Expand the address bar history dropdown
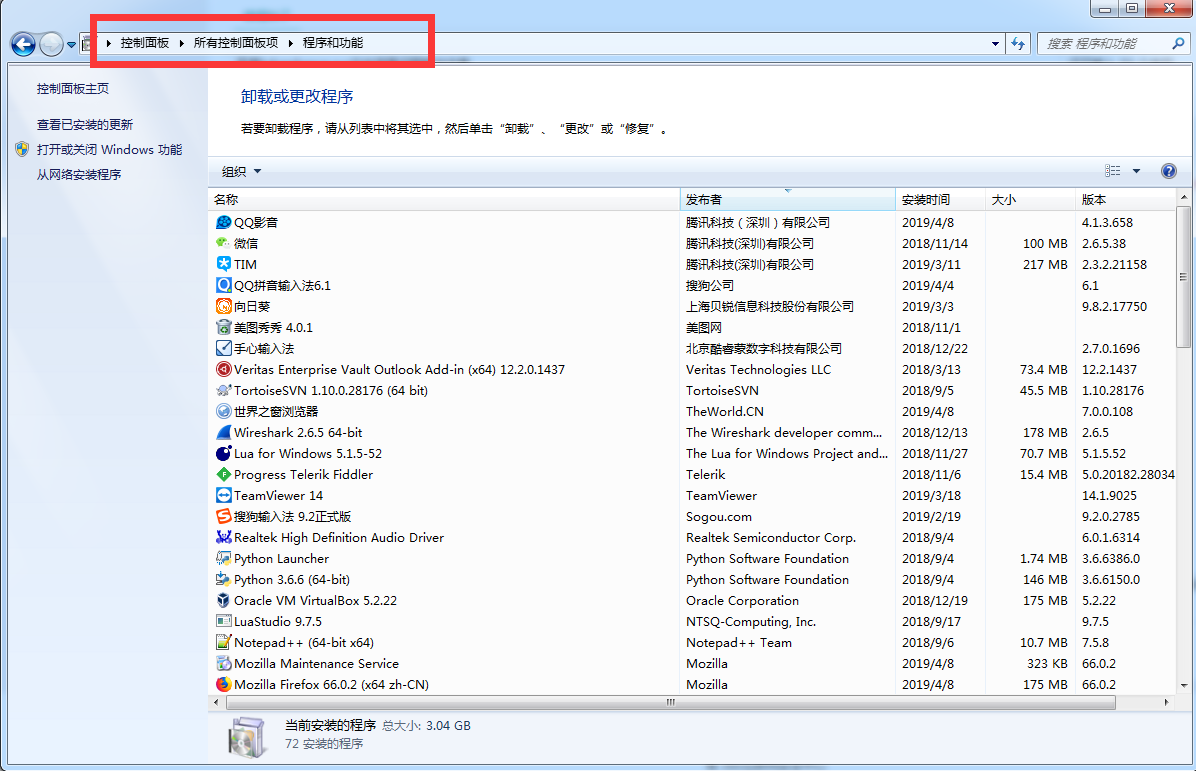This screenshot has height=771, width=1196. [995, 43]
